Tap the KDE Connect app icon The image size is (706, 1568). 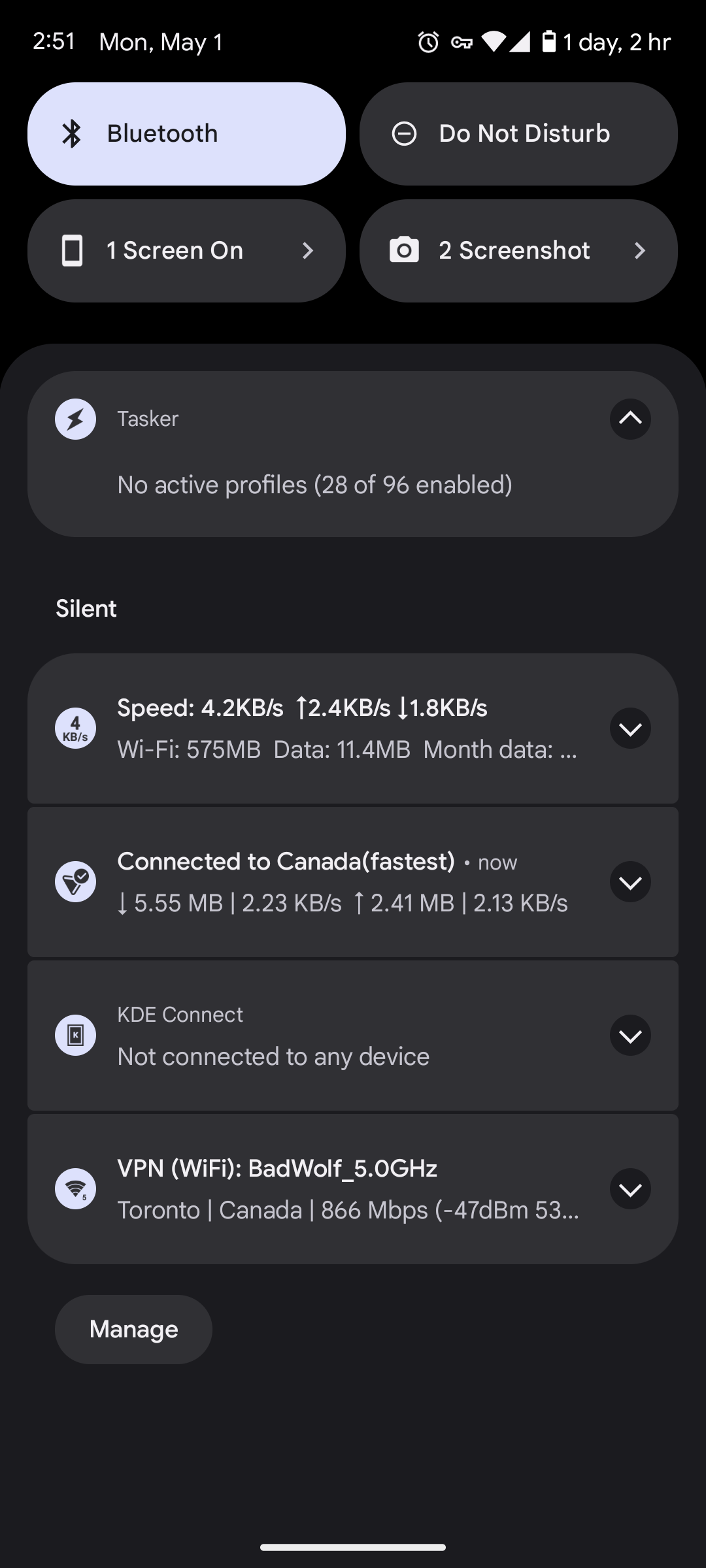pos(75,1036)
